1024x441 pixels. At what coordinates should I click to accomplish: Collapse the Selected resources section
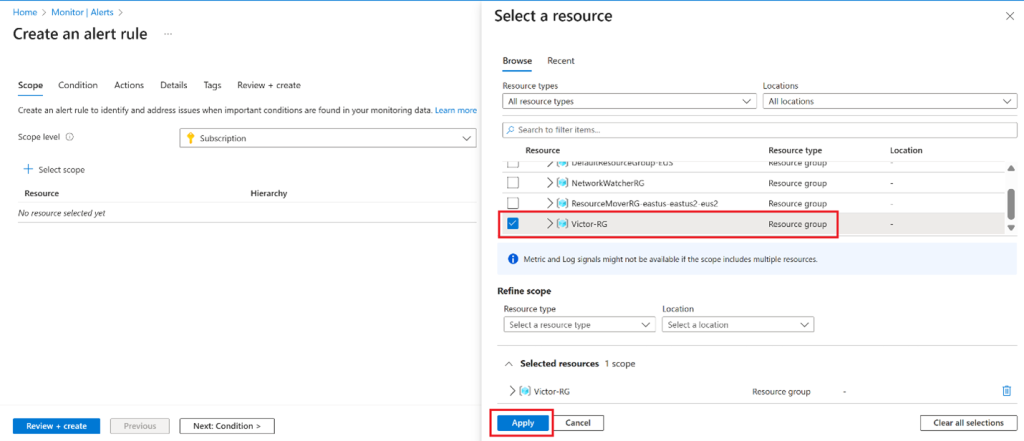pyautogui.click(x=508, y=363)
